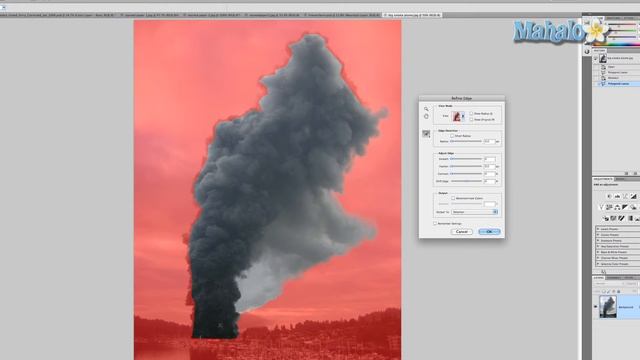Image resolution: width=640 pixels, height=360 pixels.
Task: Click the lock all padlock icon
Action: tap(619, 291)
